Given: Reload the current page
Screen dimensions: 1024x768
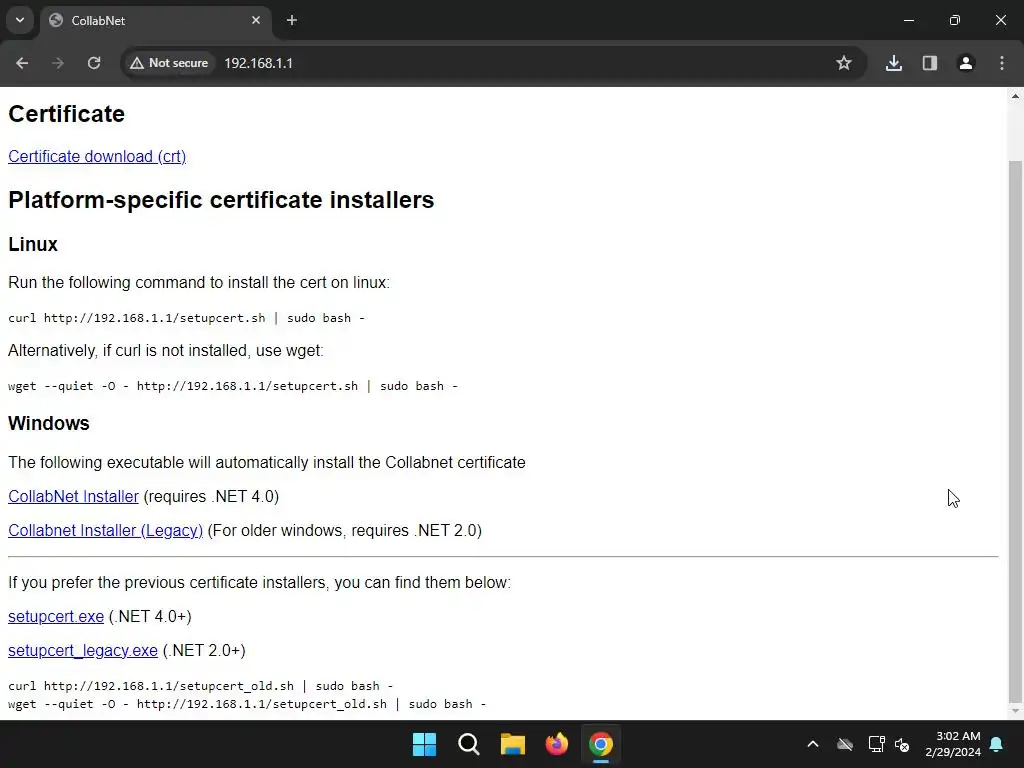Looking at the screenshot, I should click(94, 63).
